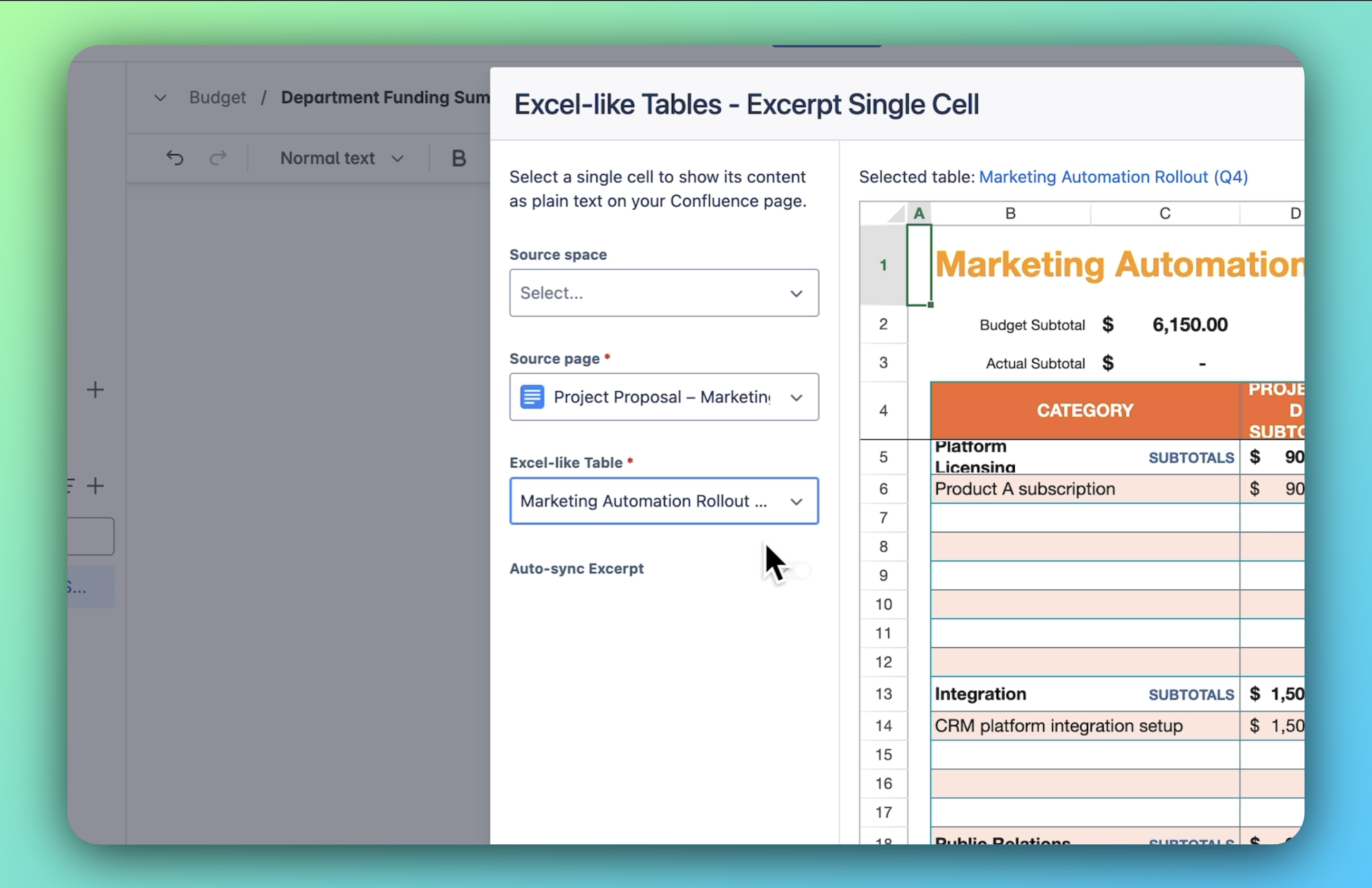1372x888 pixels.
Task: Expand the Source page dropdown arrow
Action: pos(796,397)
